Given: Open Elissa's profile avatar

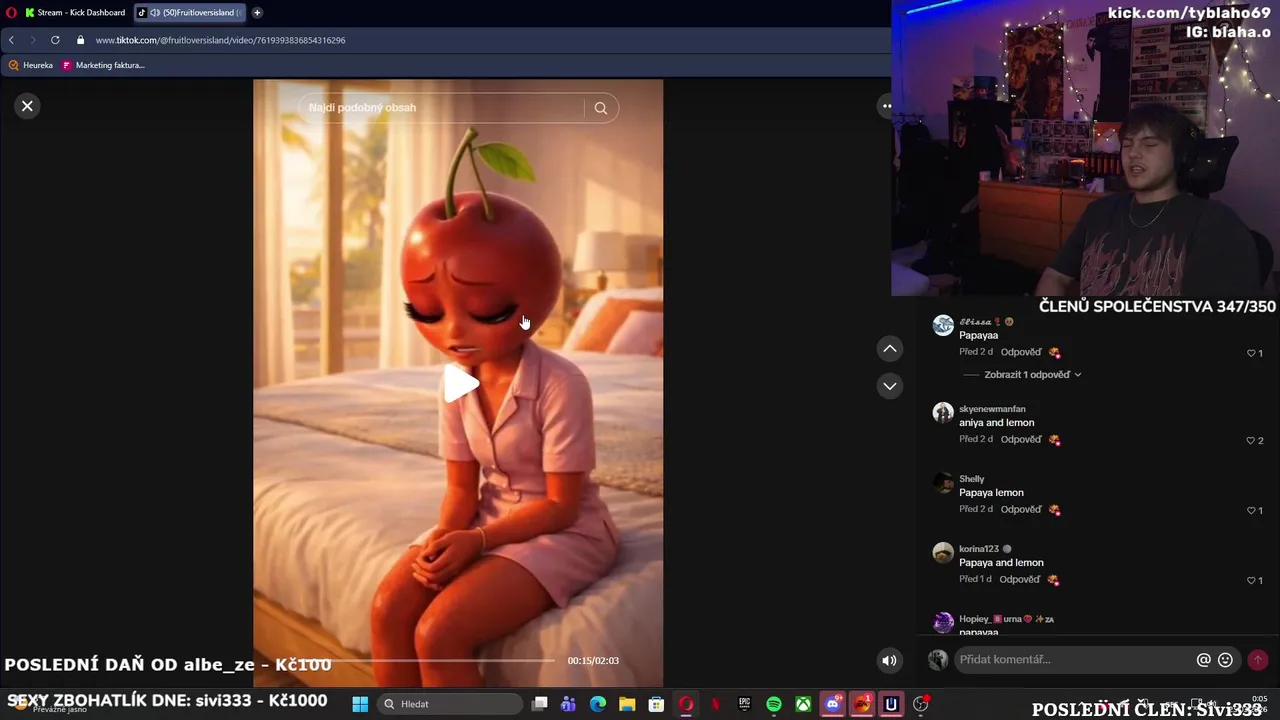Looking at the screenshot, I should coord(943,325).
